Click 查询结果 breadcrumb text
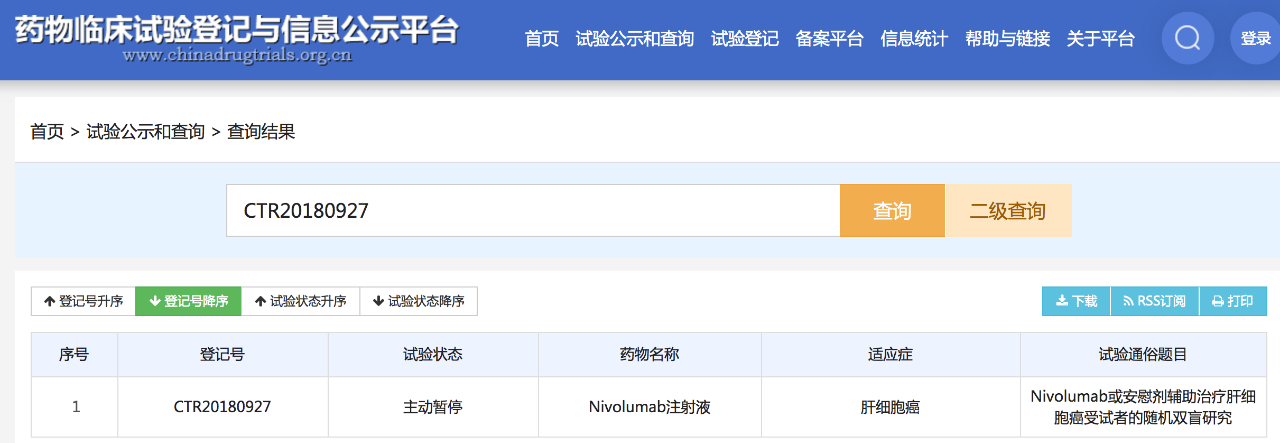The image size is (1280, 443). click(261, 131)
